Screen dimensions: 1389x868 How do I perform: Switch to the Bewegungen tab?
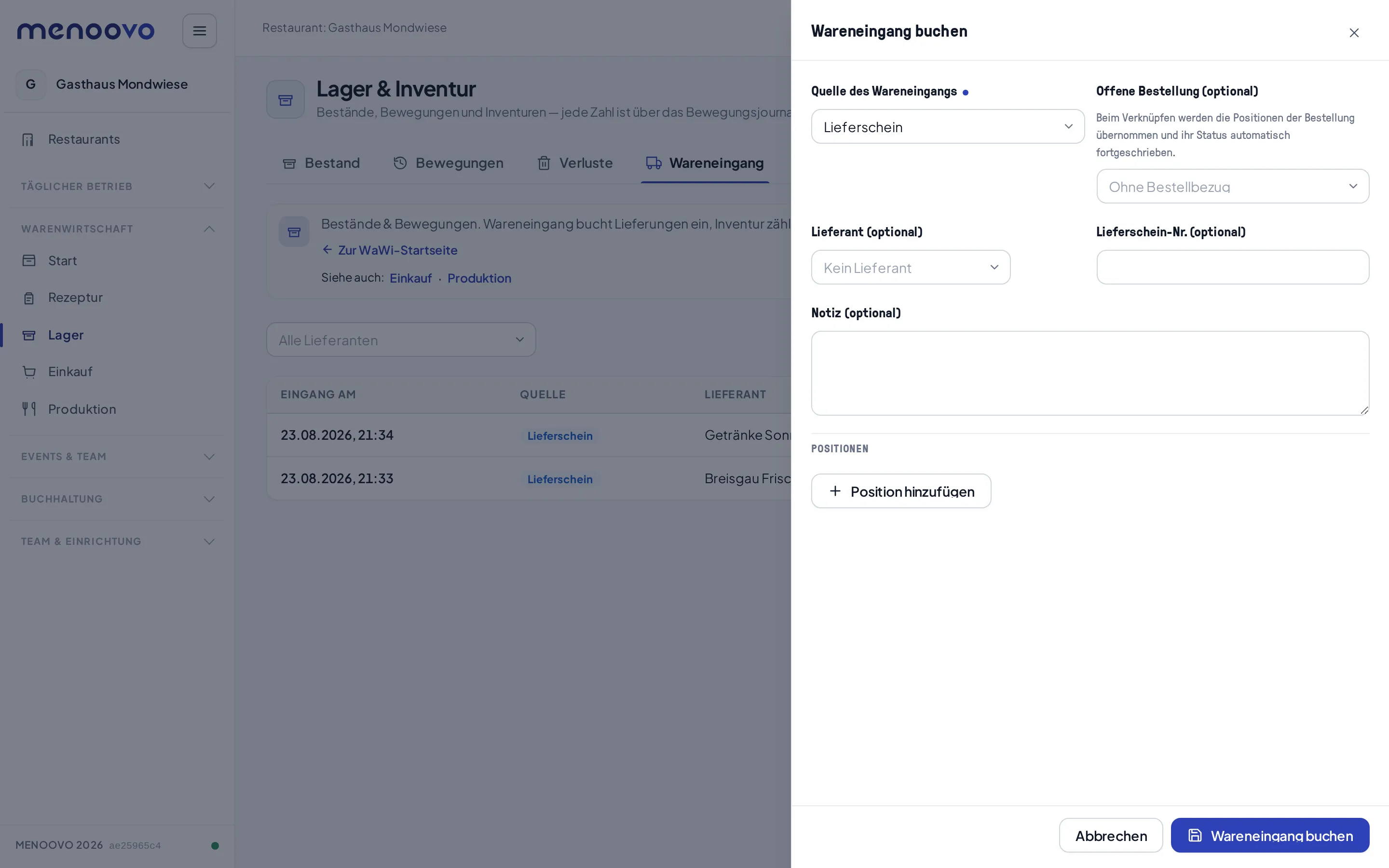(448, 163)
